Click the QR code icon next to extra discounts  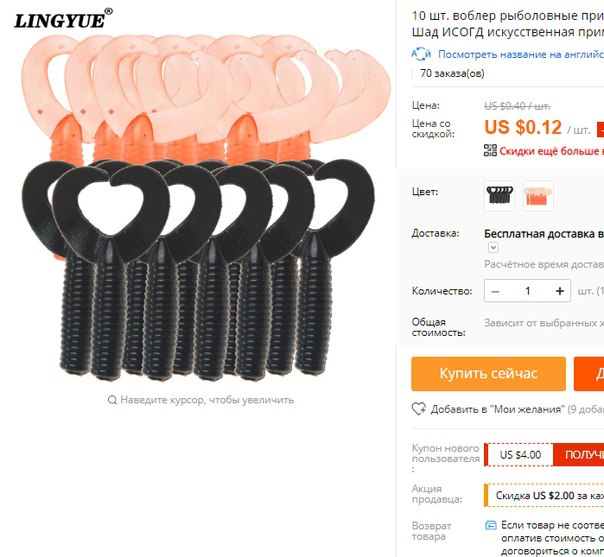(x=490, y=151)
